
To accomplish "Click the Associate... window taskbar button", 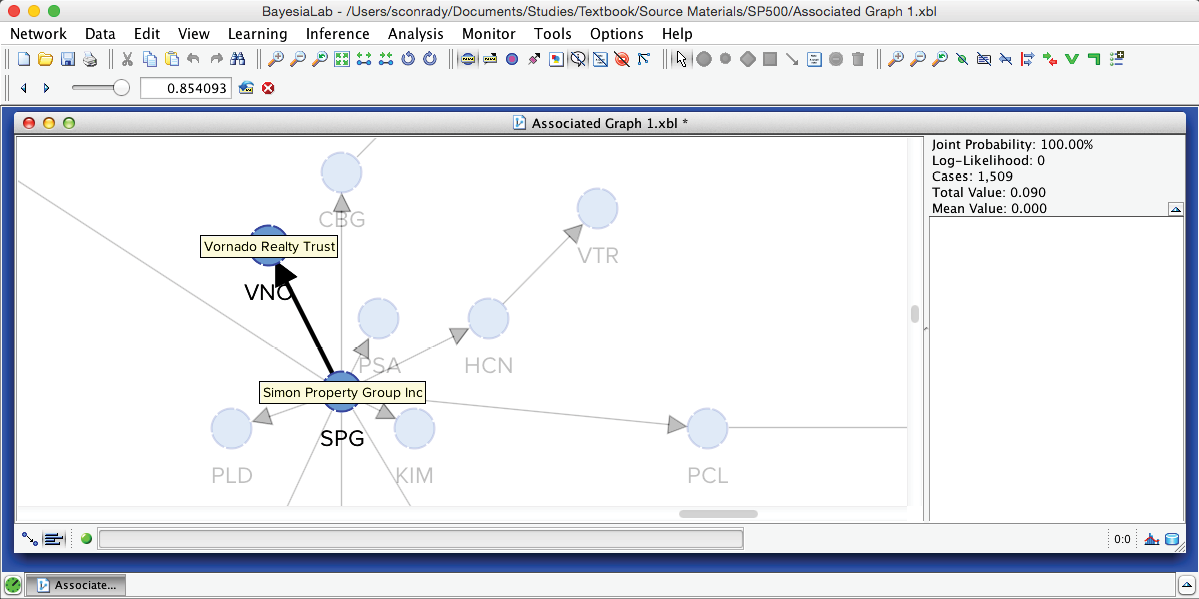I will (75, 585).
